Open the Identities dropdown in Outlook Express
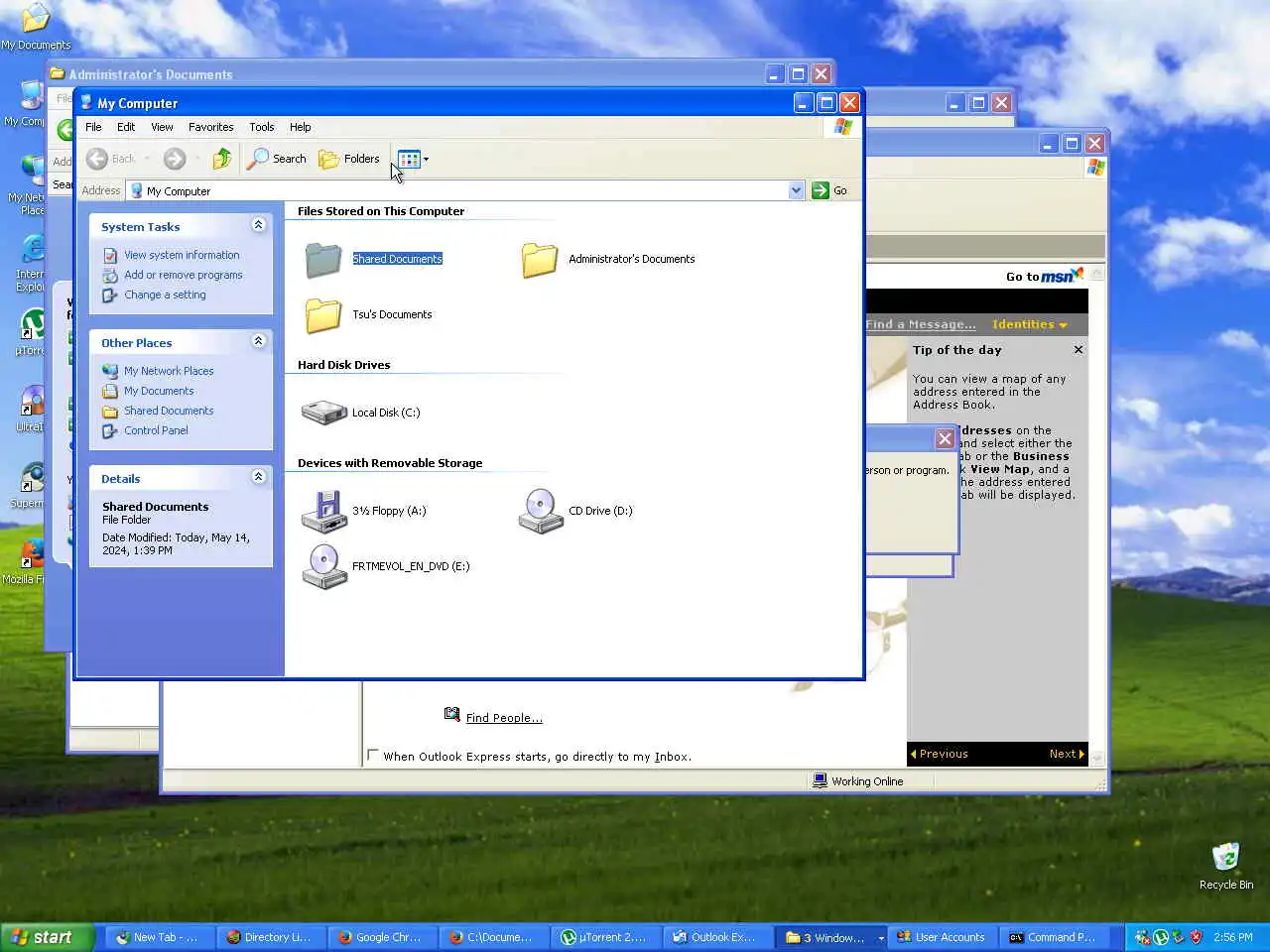The image size is (1270, 952). (1030, 324)
